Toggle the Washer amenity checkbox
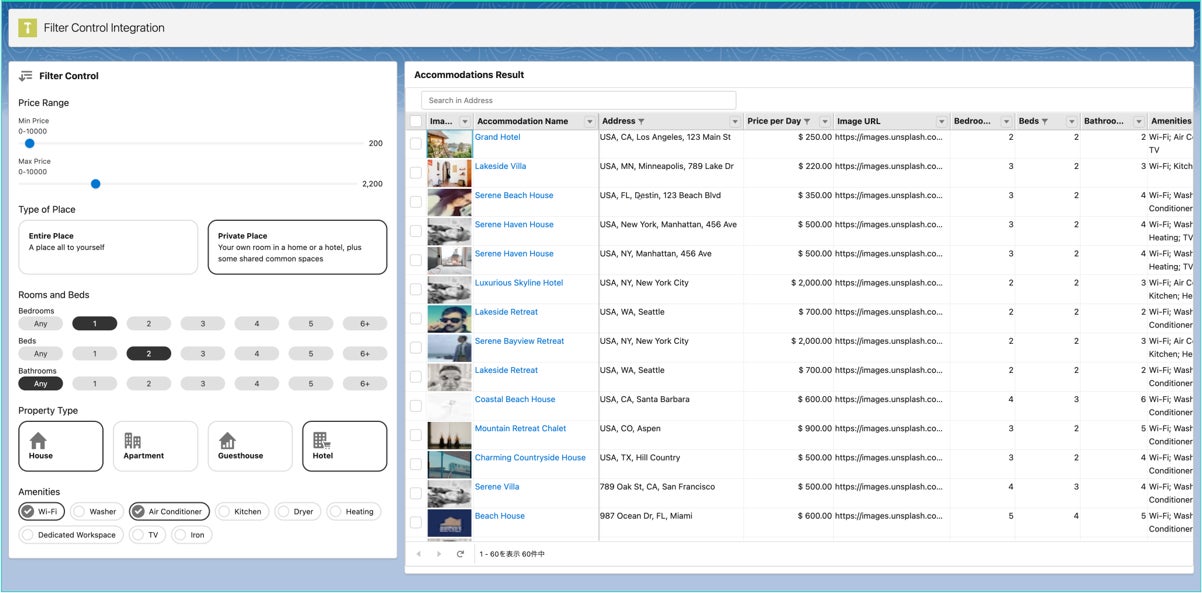 pyautogui.click(x=79, y=511)
